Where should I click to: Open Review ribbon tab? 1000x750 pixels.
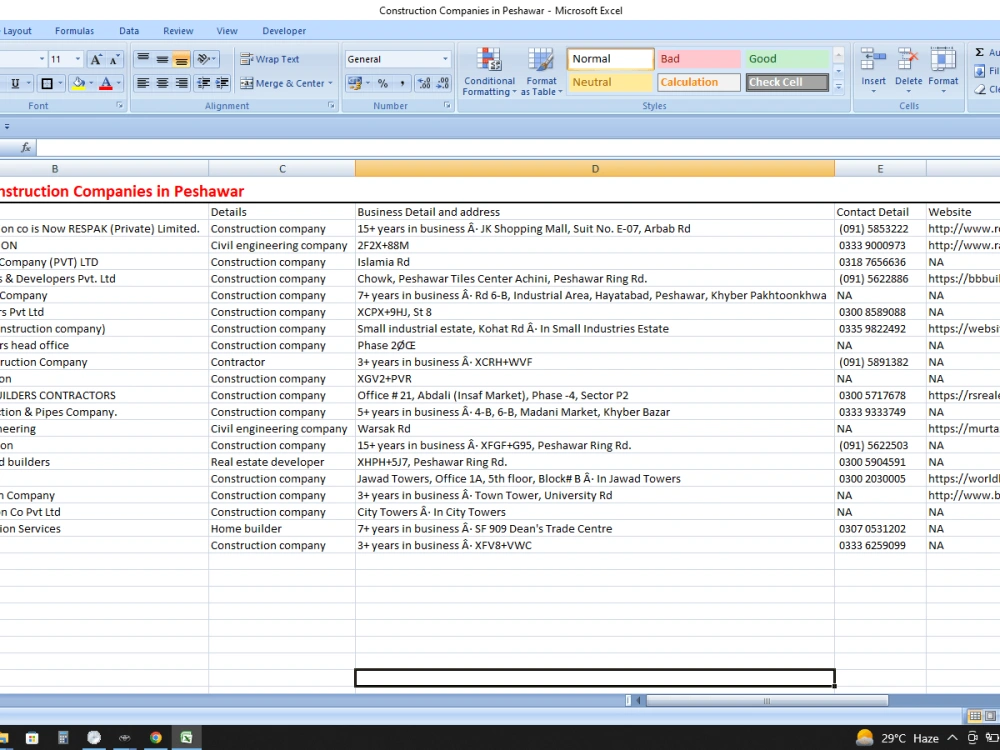click(x=178, y=31)
